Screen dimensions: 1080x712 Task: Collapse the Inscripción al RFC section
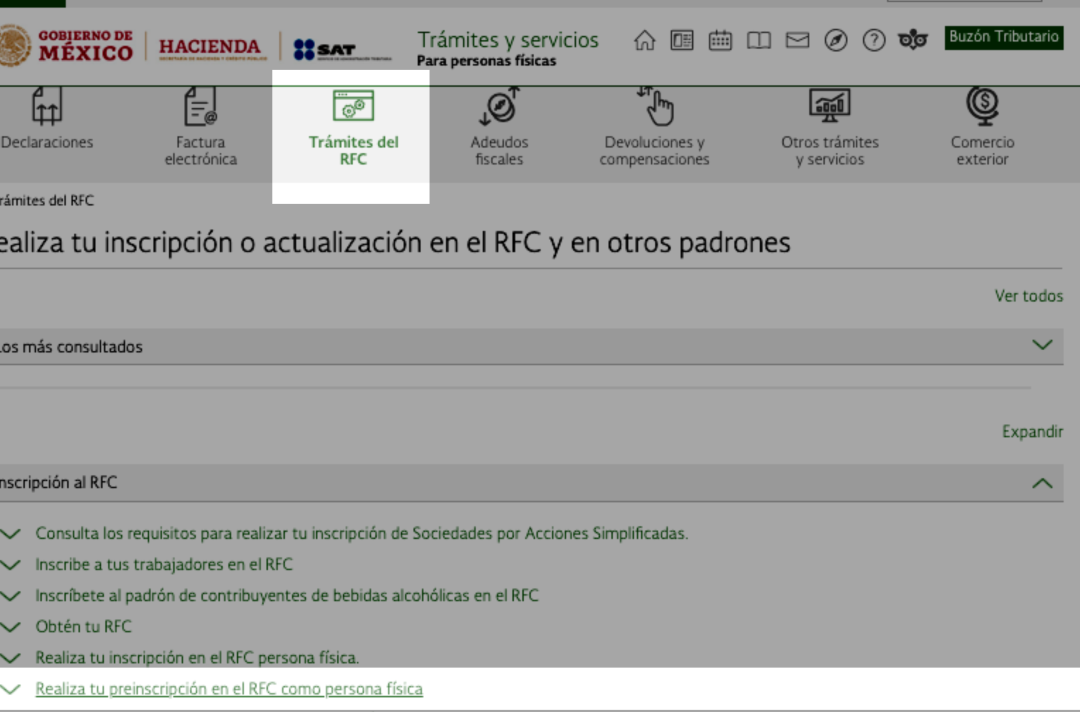1042,483
